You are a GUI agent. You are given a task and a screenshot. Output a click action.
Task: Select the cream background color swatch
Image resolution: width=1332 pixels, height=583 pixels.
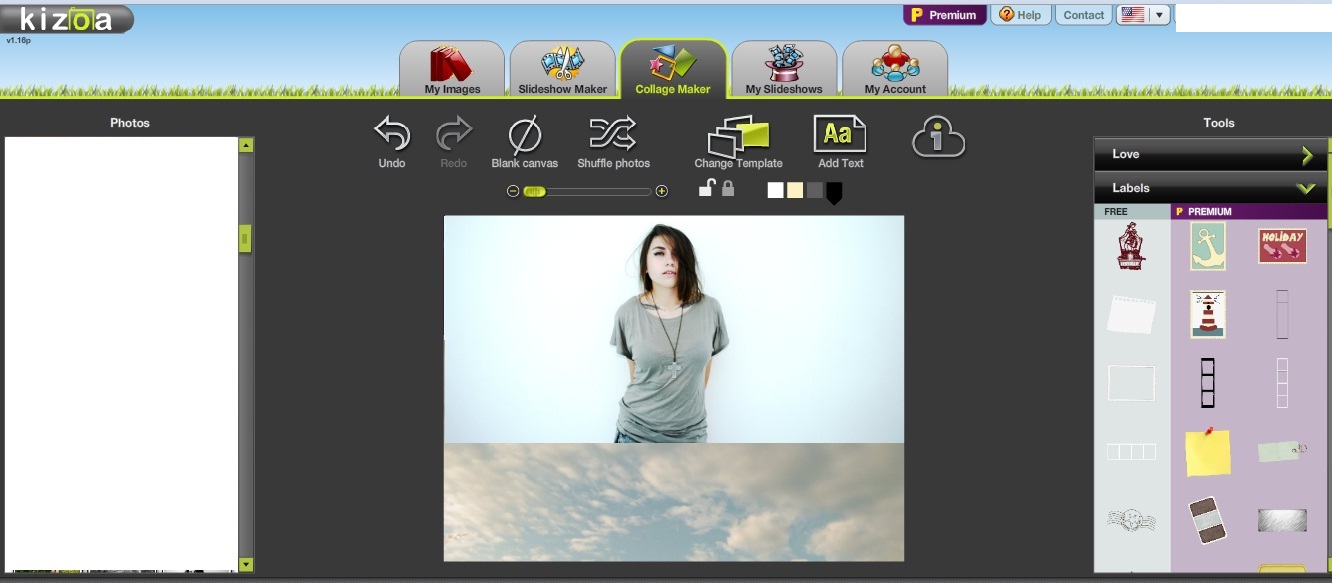tap(795, 190)
